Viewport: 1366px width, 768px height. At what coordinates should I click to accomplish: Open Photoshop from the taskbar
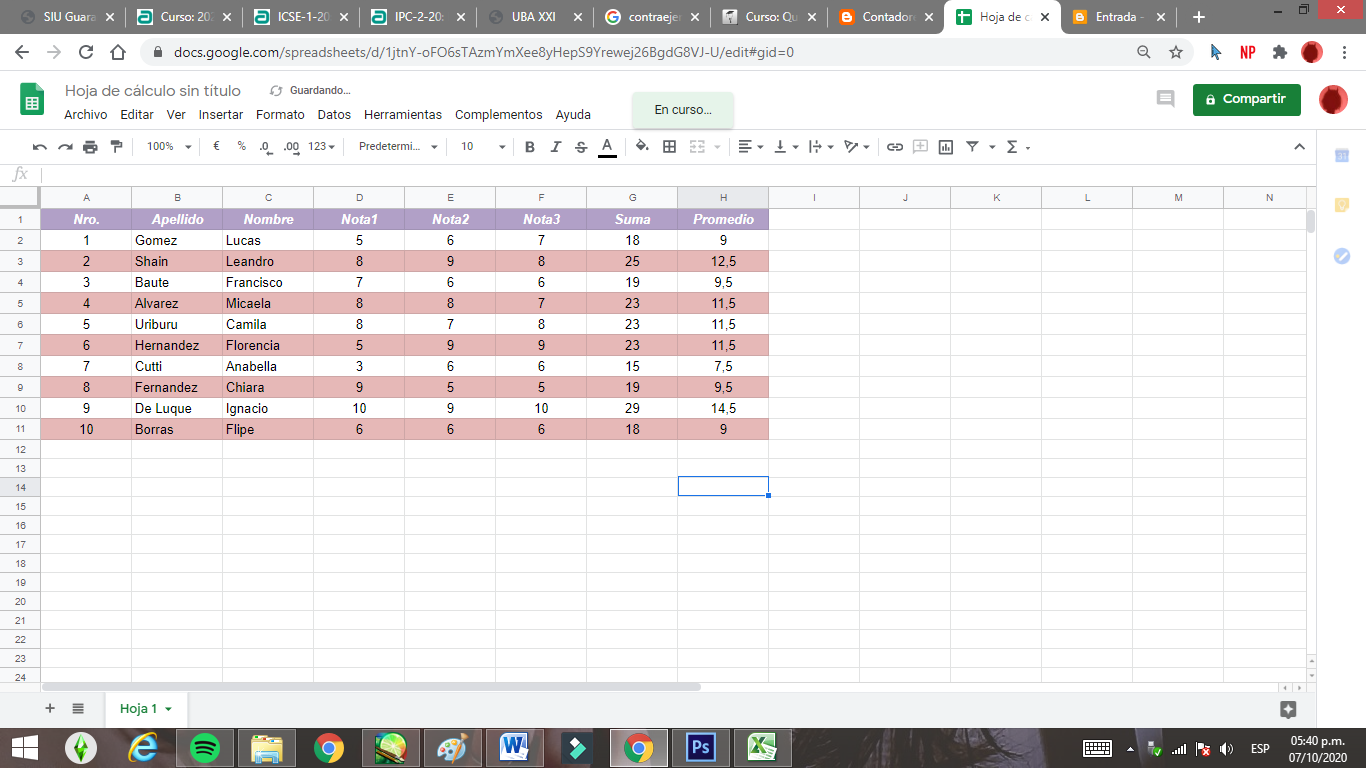click(700, 747)
